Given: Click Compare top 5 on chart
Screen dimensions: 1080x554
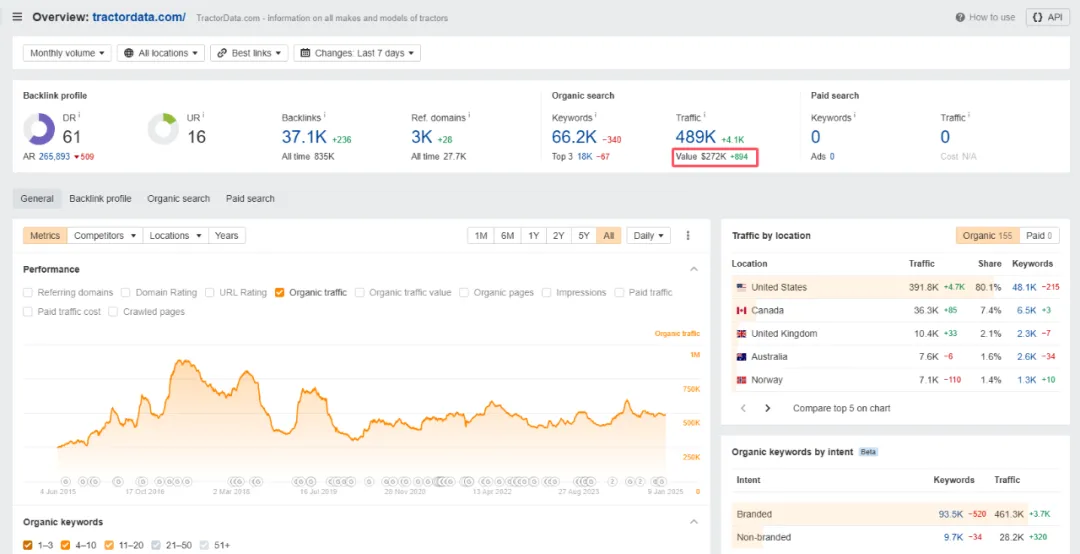Looking at the screenshot, I should [x=842, y=408].
